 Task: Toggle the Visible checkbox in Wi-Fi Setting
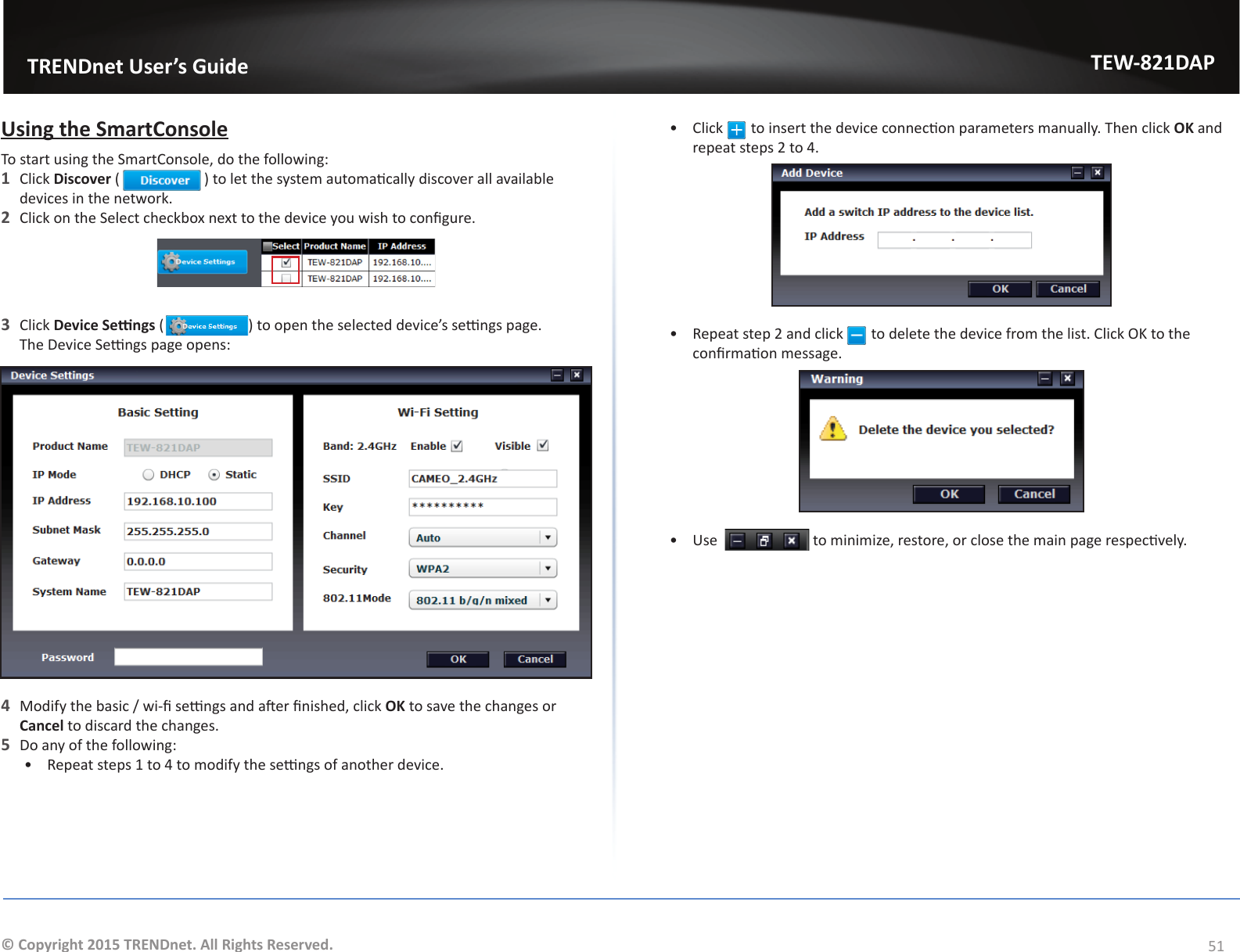point(543,445)
